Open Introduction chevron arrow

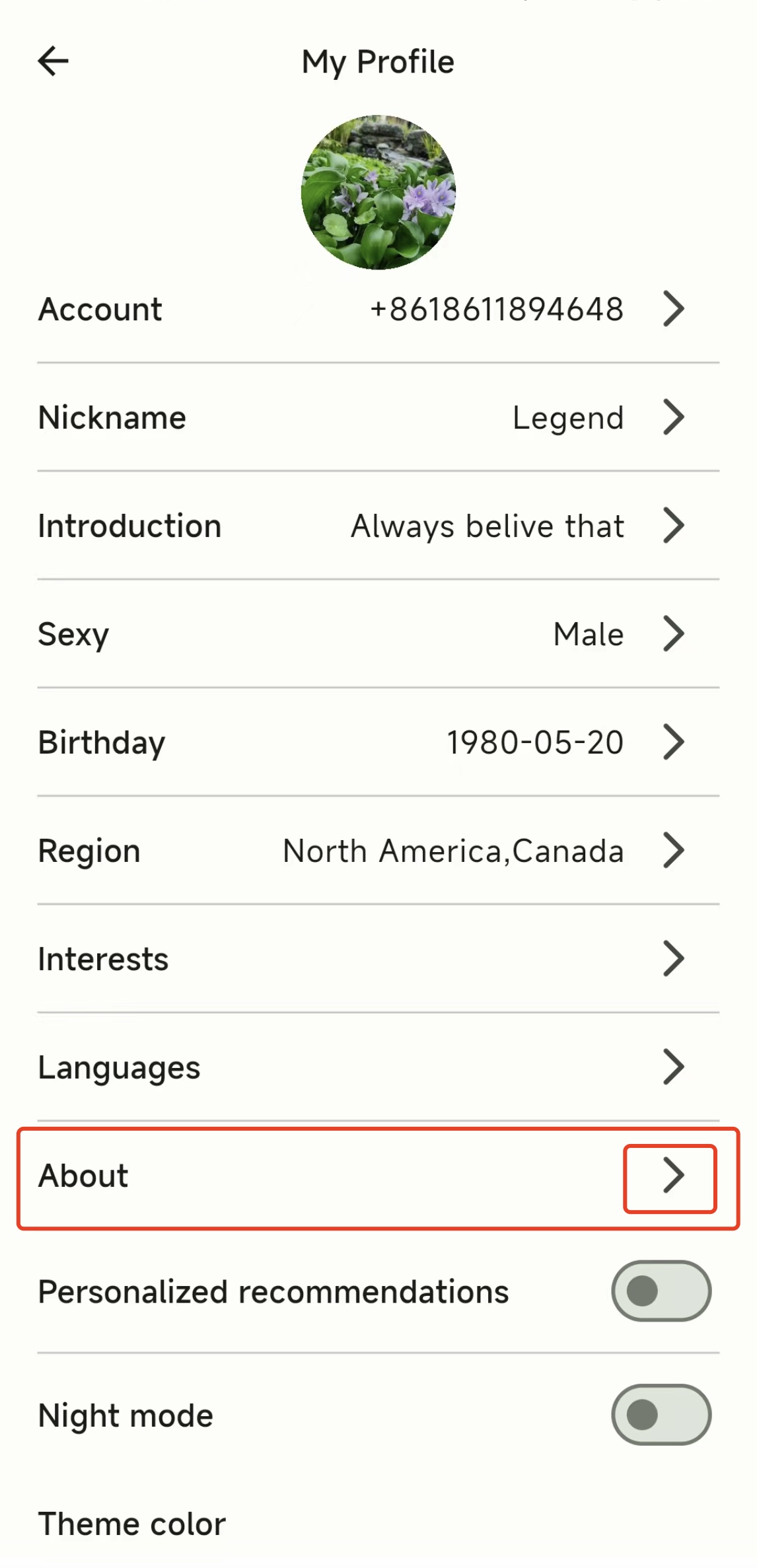click(x=673, y=526)
